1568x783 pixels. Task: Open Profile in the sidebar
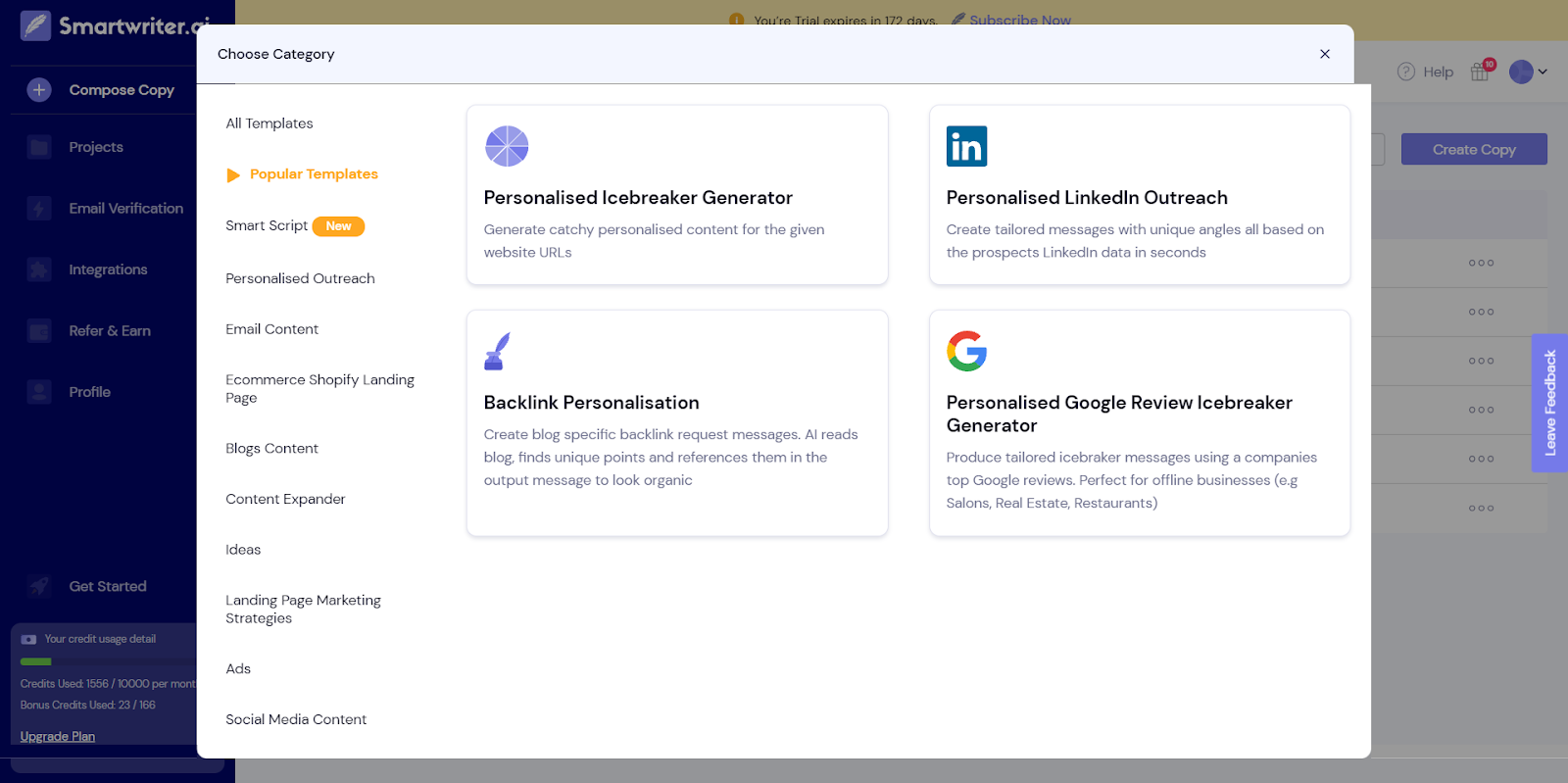(x=89, y=392)
